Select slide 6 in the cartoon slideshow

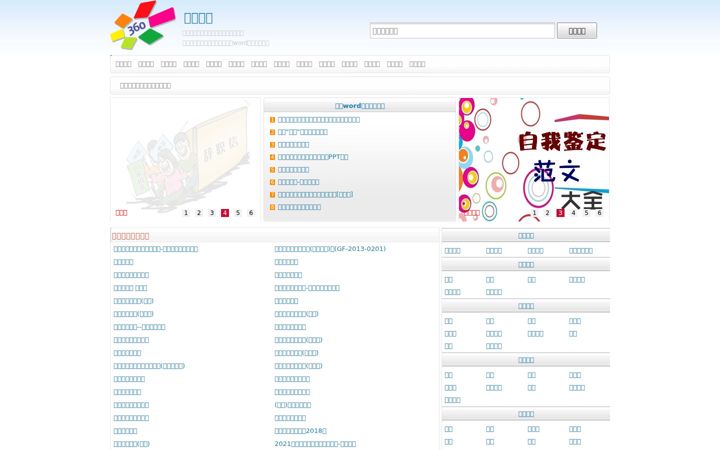click(251, 213)
